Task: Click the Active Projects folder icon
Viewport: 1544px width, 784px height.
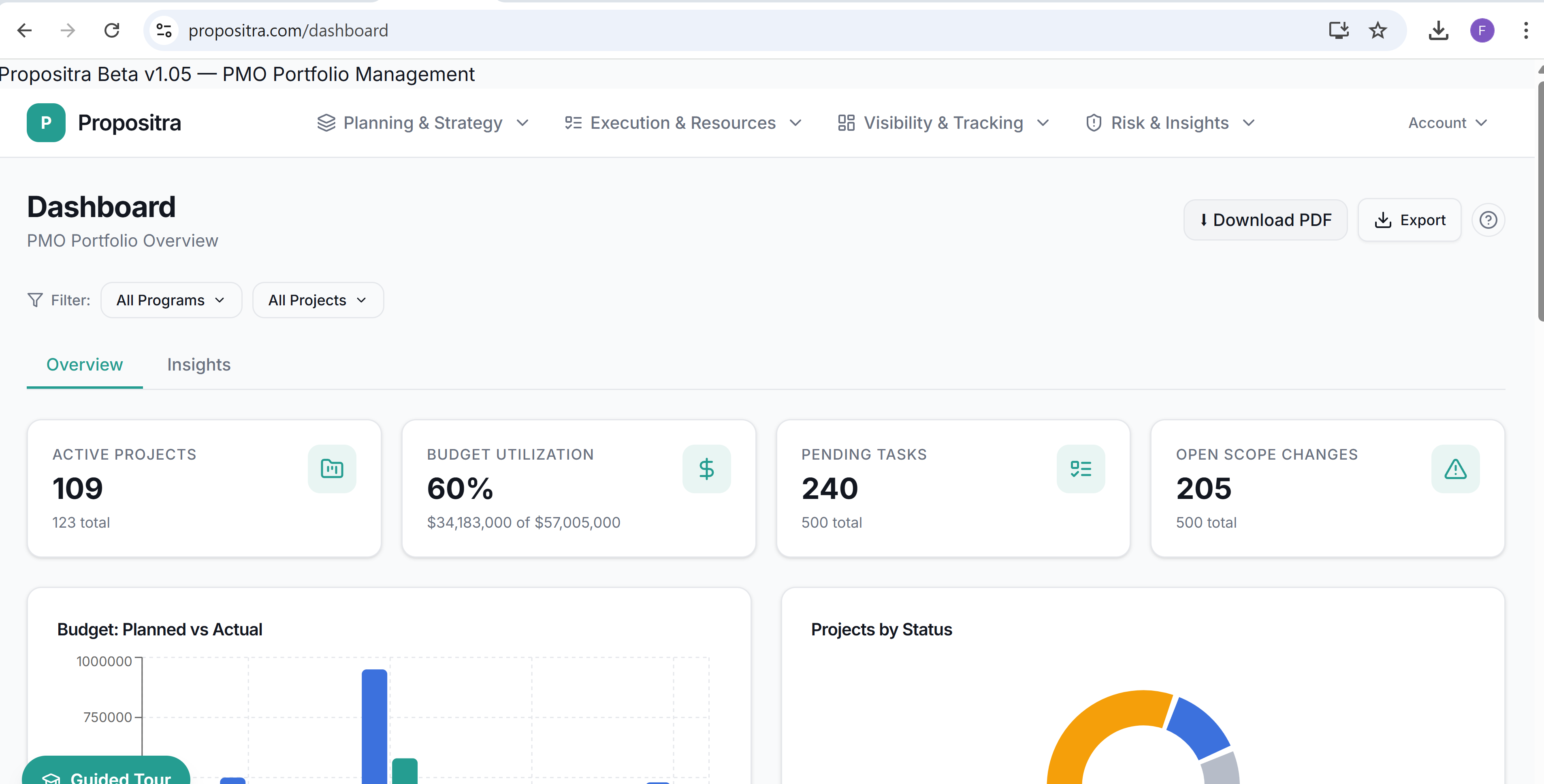Action: 331,469
